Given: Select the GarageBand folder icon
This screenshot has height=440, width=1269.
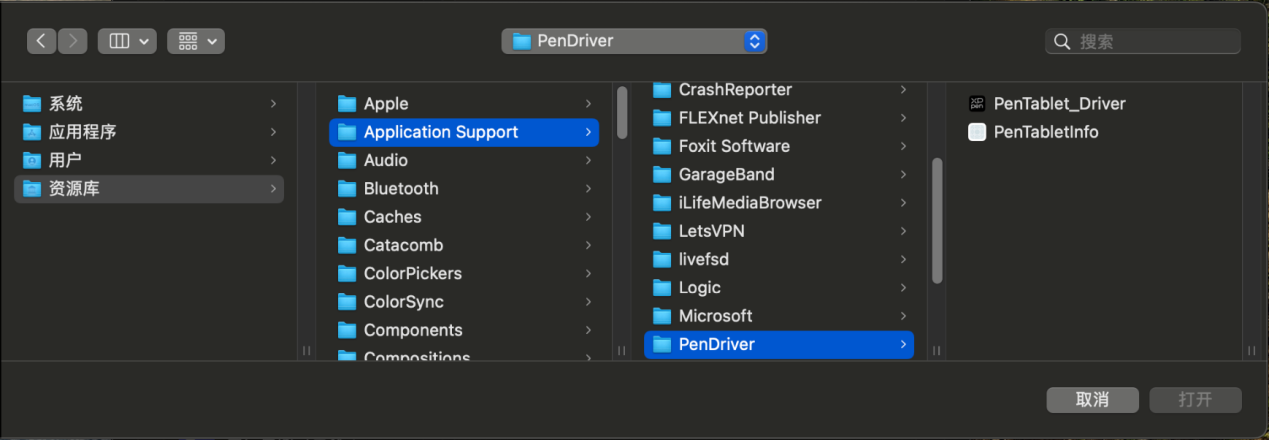Looking at the screenshot, I should (x=662, y=174).
